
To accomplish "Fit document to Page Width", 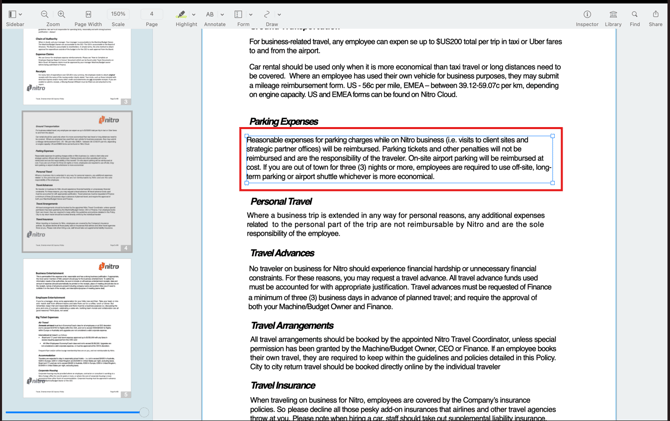I will click(88, 14).
